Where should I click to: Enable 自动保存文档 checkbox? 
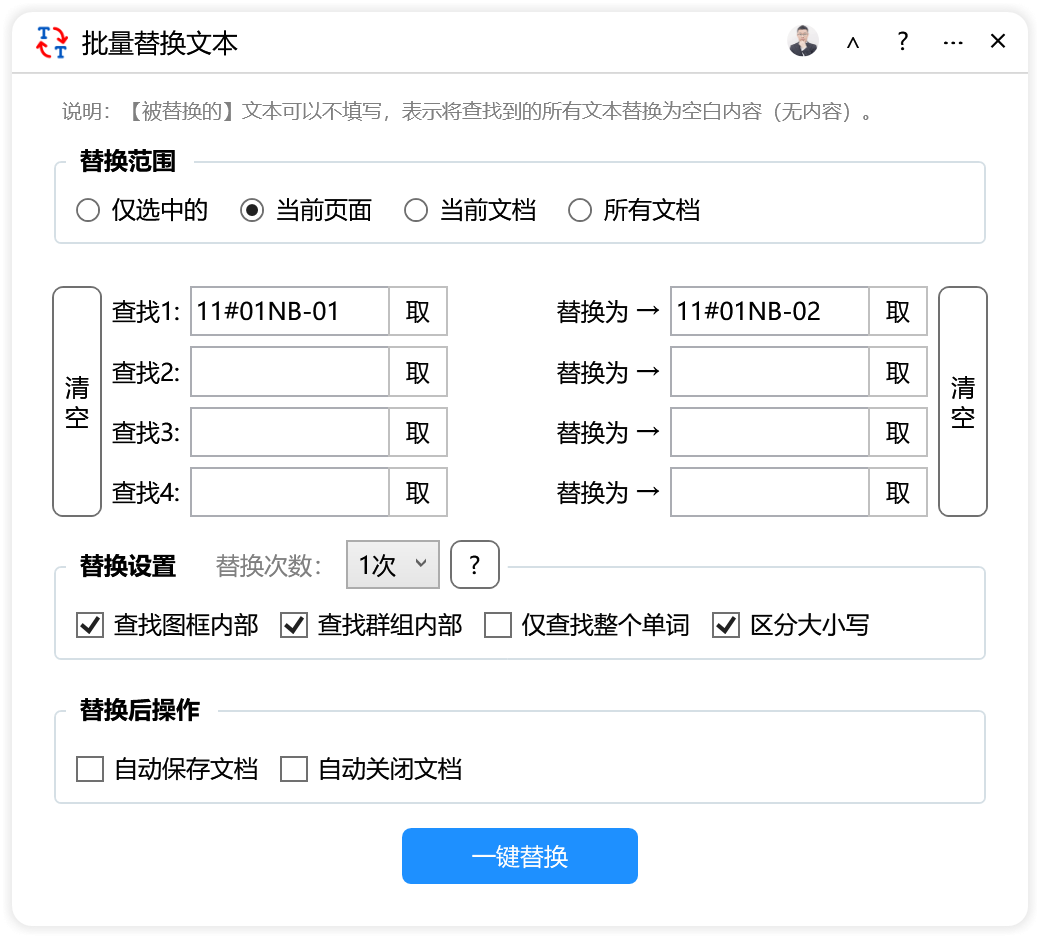90,769
